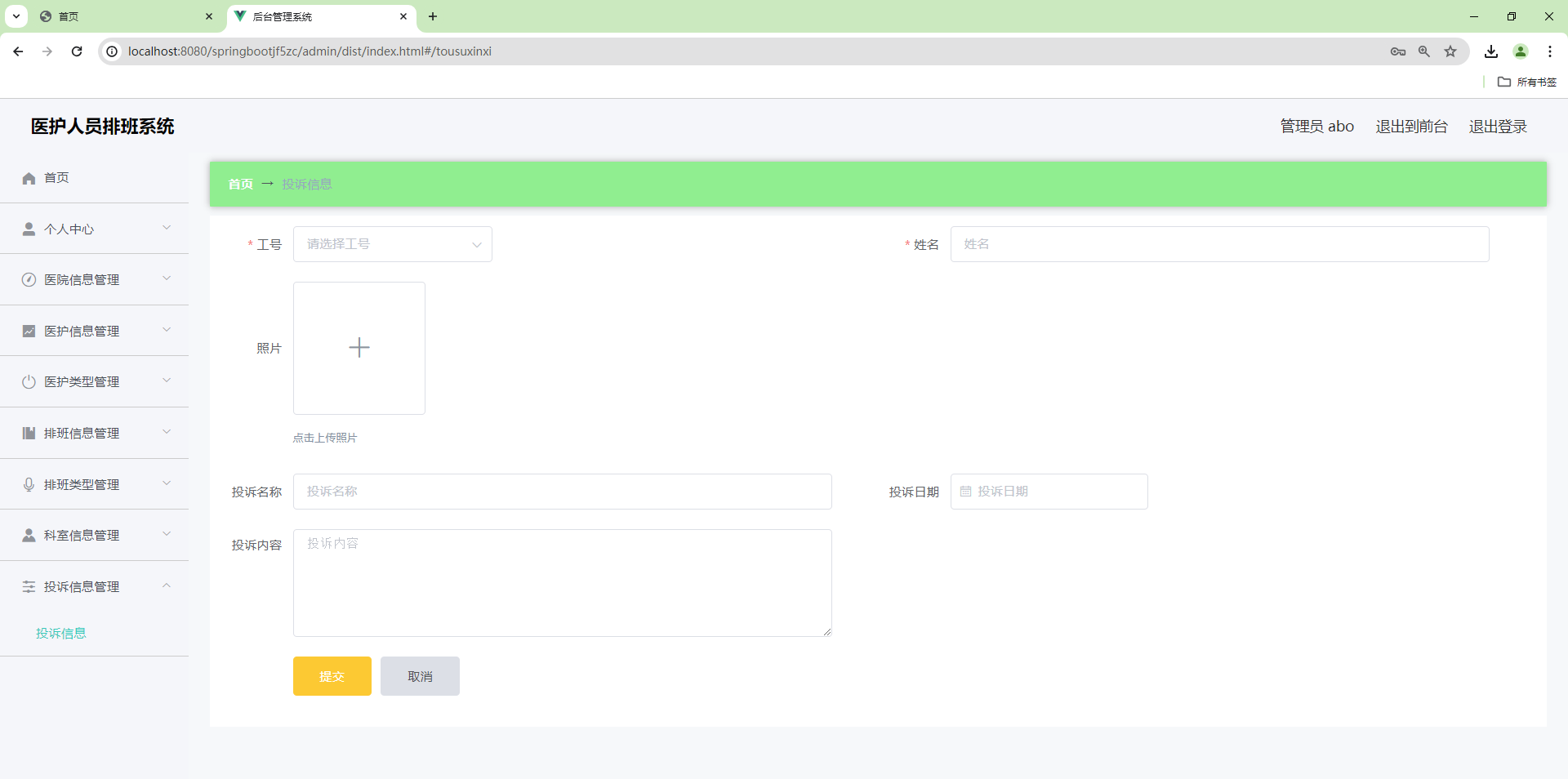The width and height of the screenshot is (1568, 779).
Task: Expand 排班信息管理 with its chevron
Action: [x=167, y=432]
